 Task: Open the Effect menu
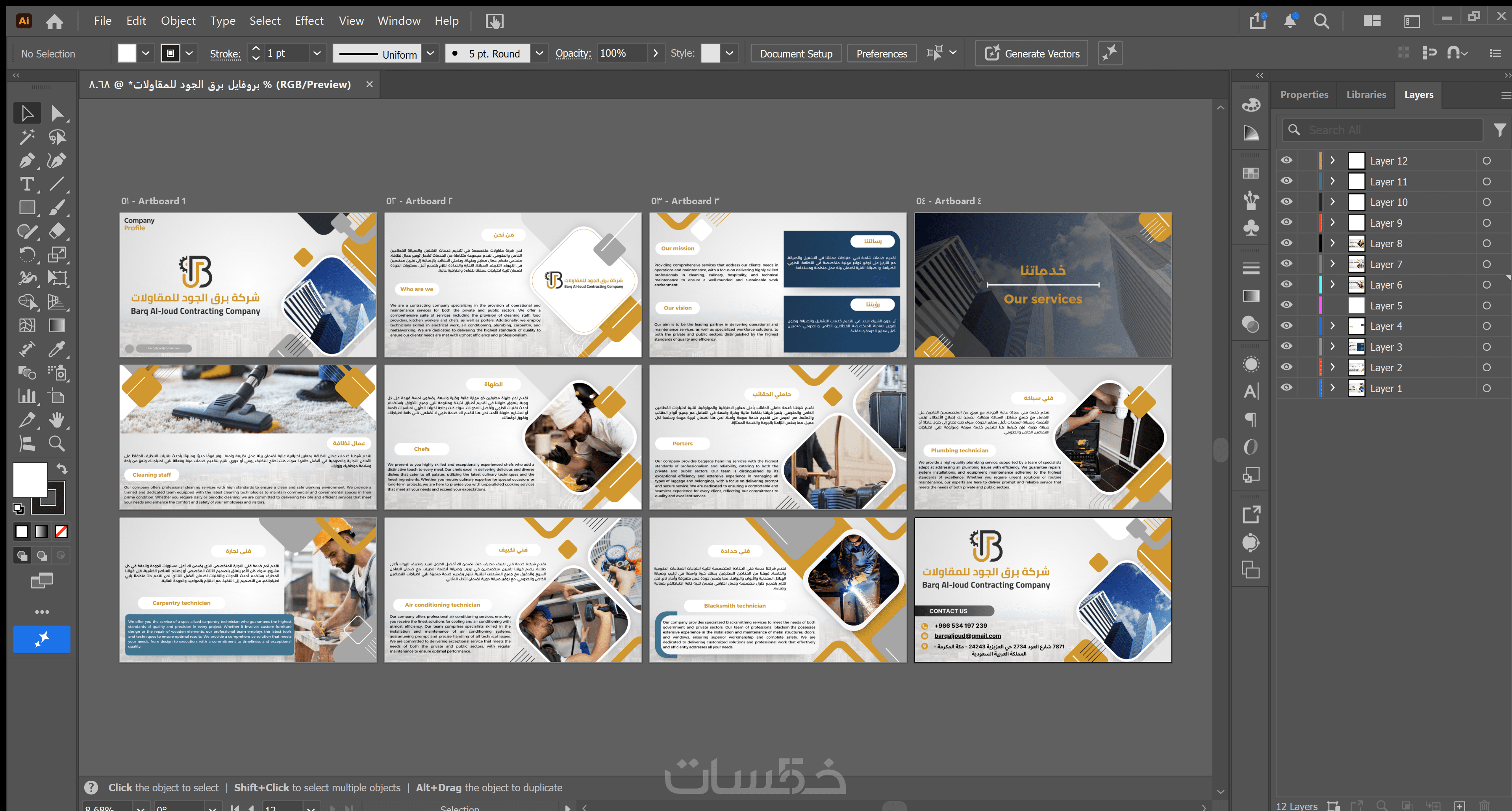click(309, 21)
